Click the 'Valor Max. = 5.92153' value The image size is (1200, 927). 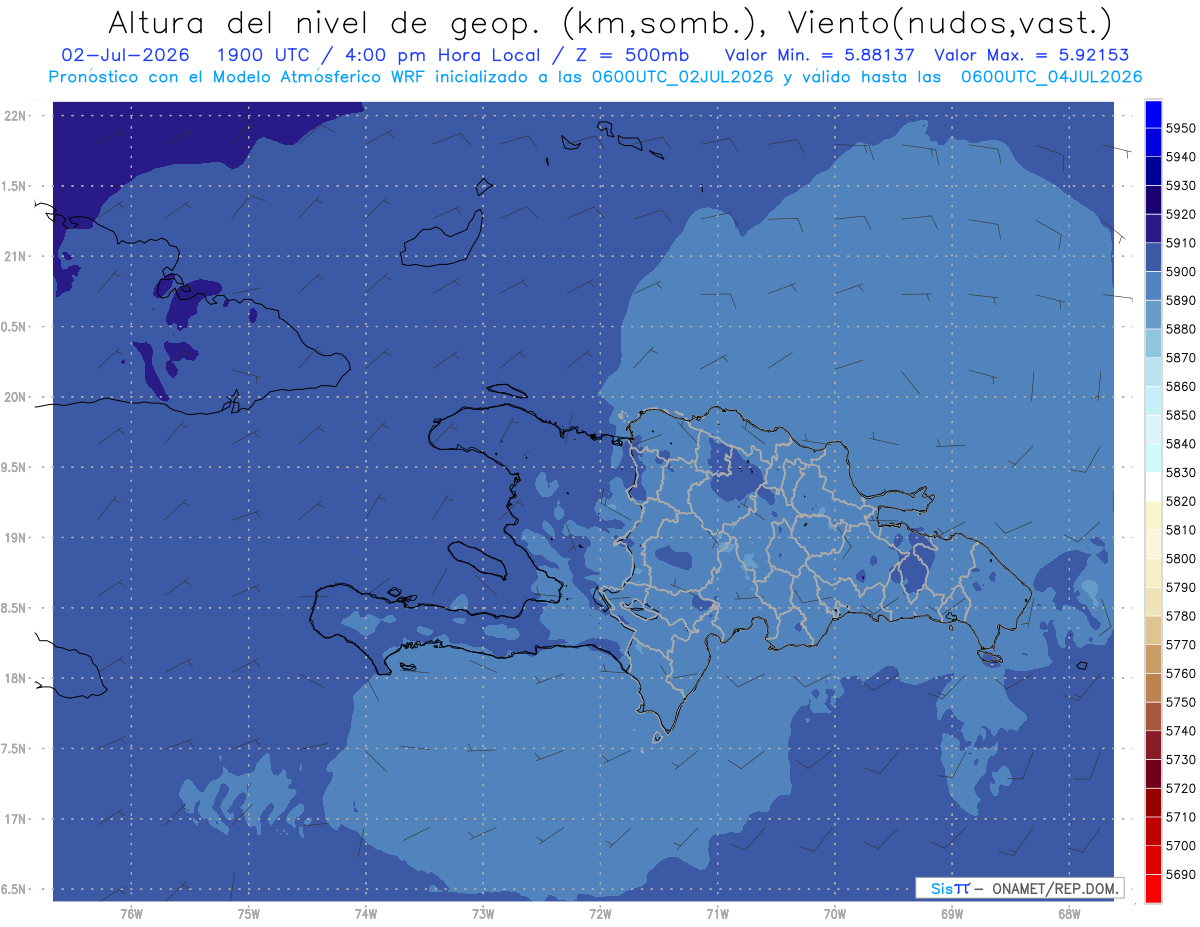(1032, 55)
